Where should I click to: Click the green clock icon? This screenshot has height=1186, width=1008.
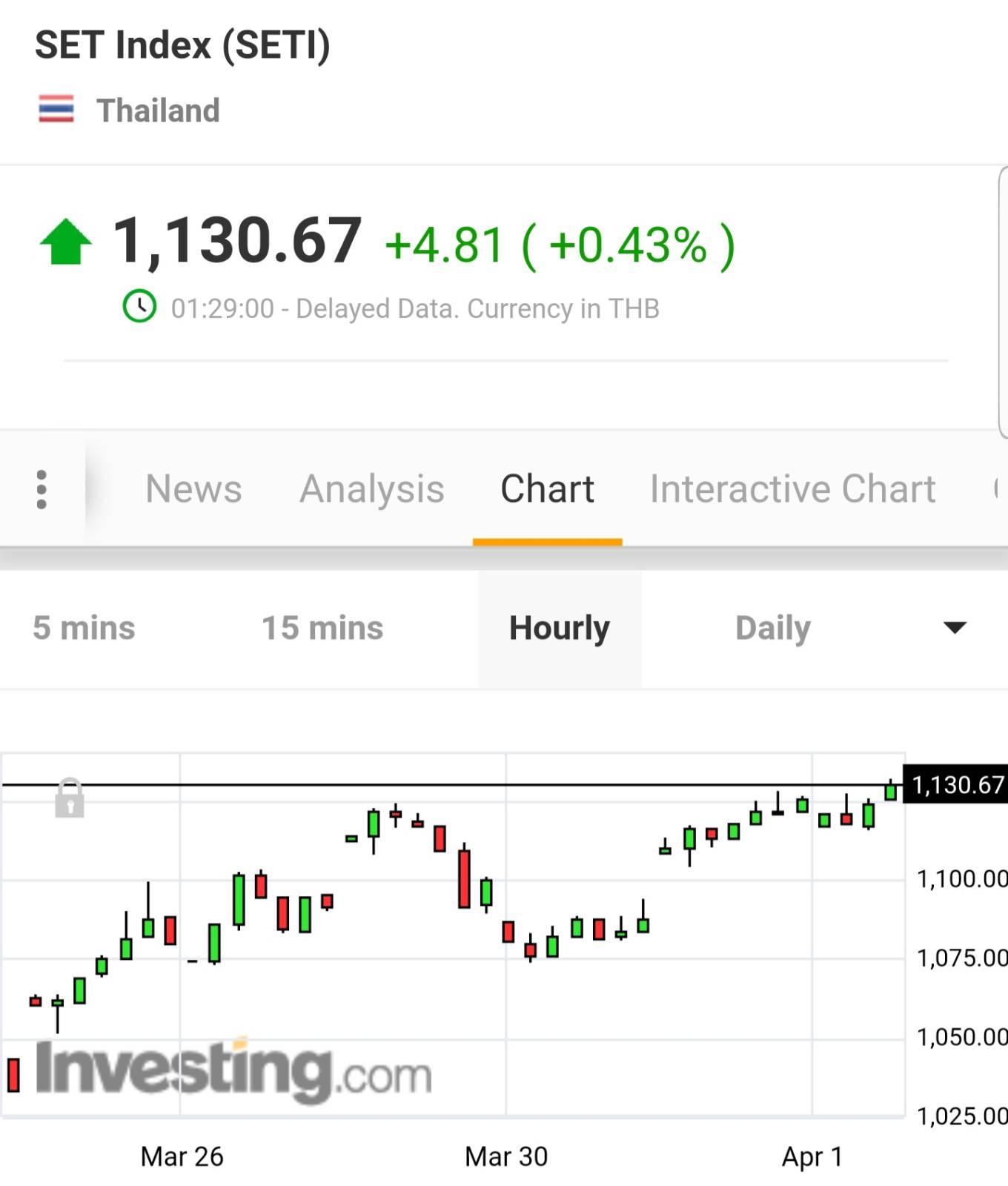coord(139,307)
